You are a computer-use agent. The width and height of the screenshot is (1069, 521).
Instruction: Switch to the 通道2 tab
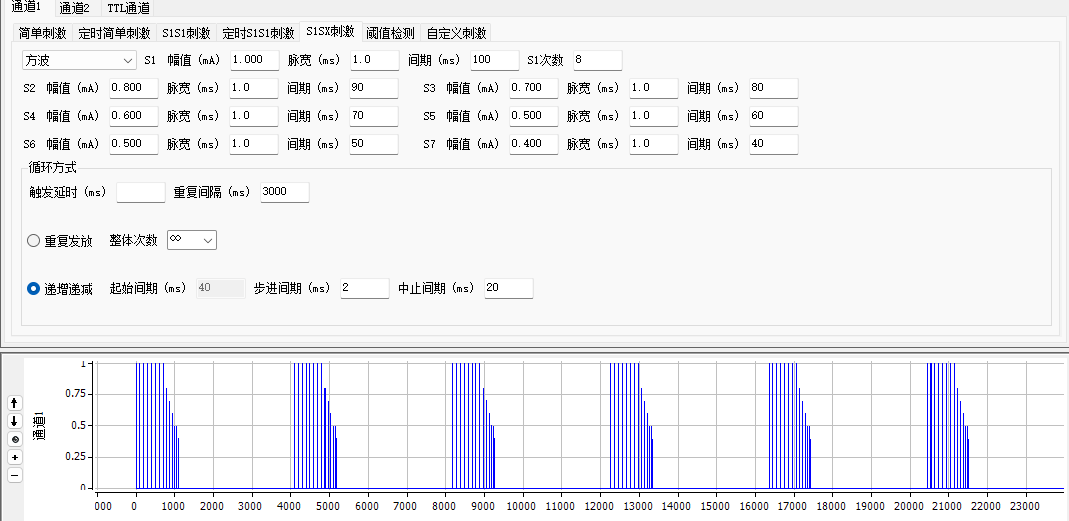coord(74,8)
